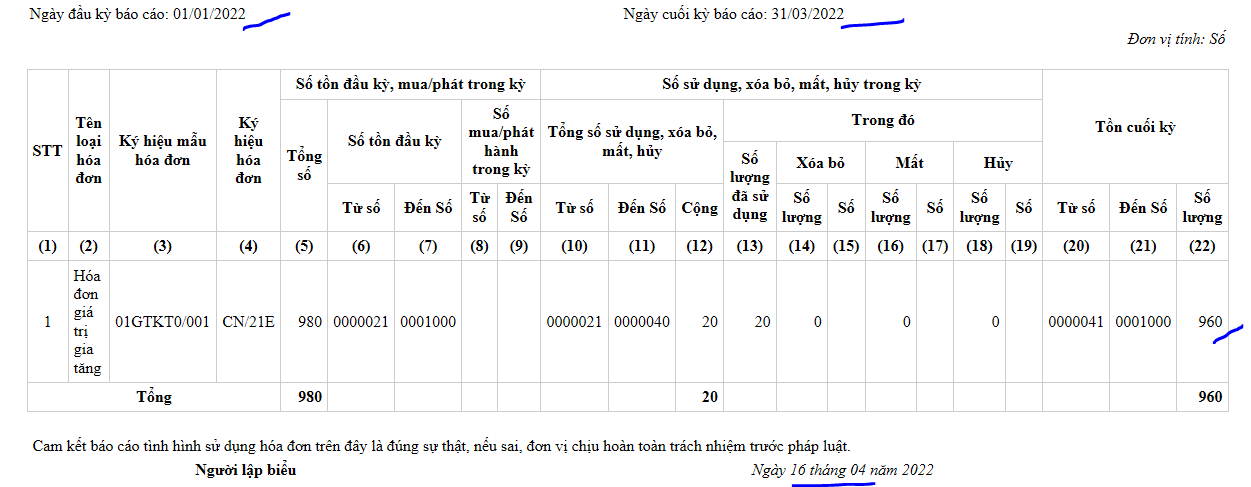Select the date "Ngày 16 tháng 04 năm 2022"
This screenshot has height=487, width=1251.
pyautogui.click(x=842, y=470)
